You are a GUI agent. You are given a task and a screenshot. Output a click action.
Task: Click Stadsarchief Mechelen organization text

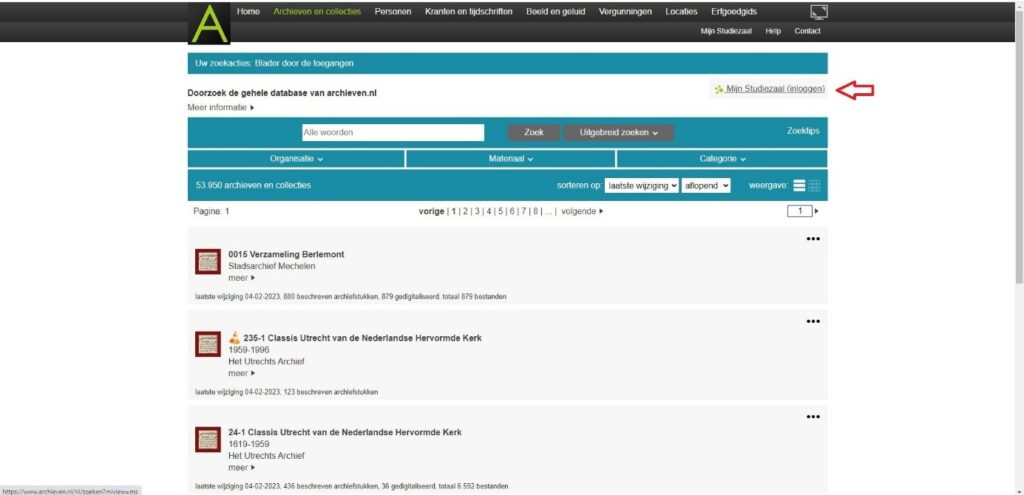click(x=272, y=266)
